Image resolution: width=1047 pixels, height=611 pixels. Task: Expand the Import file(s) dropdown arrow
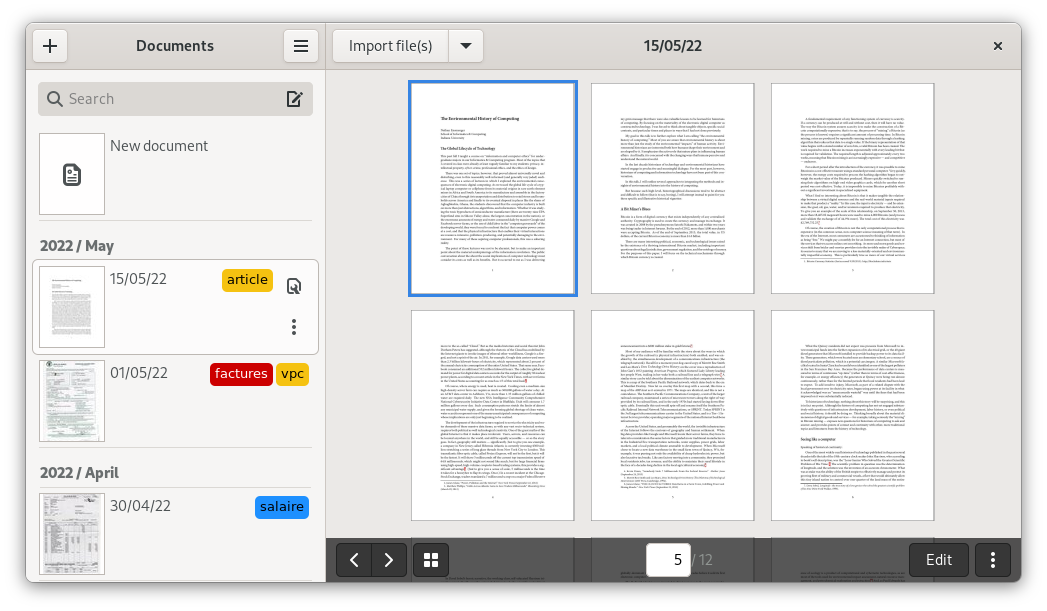click(465, 46)
